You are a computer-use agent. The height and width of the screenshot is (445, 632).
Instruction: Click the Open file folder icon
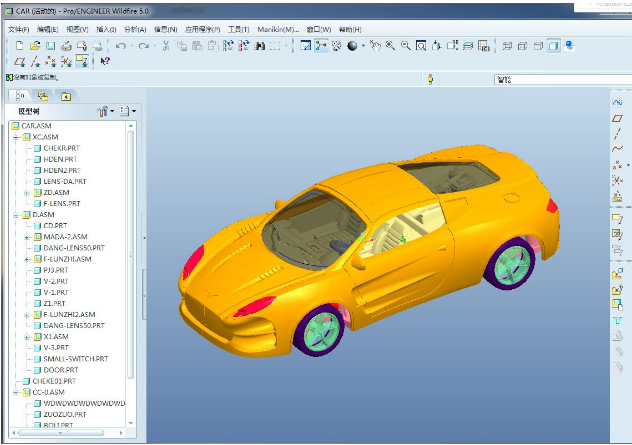pos(35,46)
